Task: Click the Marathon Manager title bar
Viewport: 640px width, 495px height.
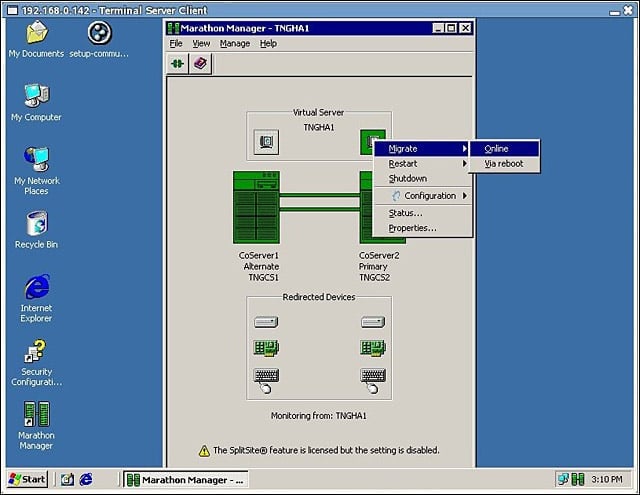Action: click(300, 28)
